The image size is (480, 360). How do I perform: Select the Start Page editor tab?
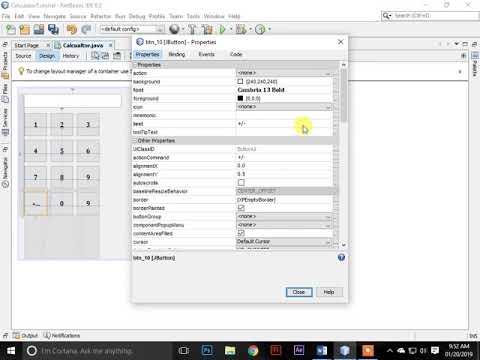click(27, 45)
